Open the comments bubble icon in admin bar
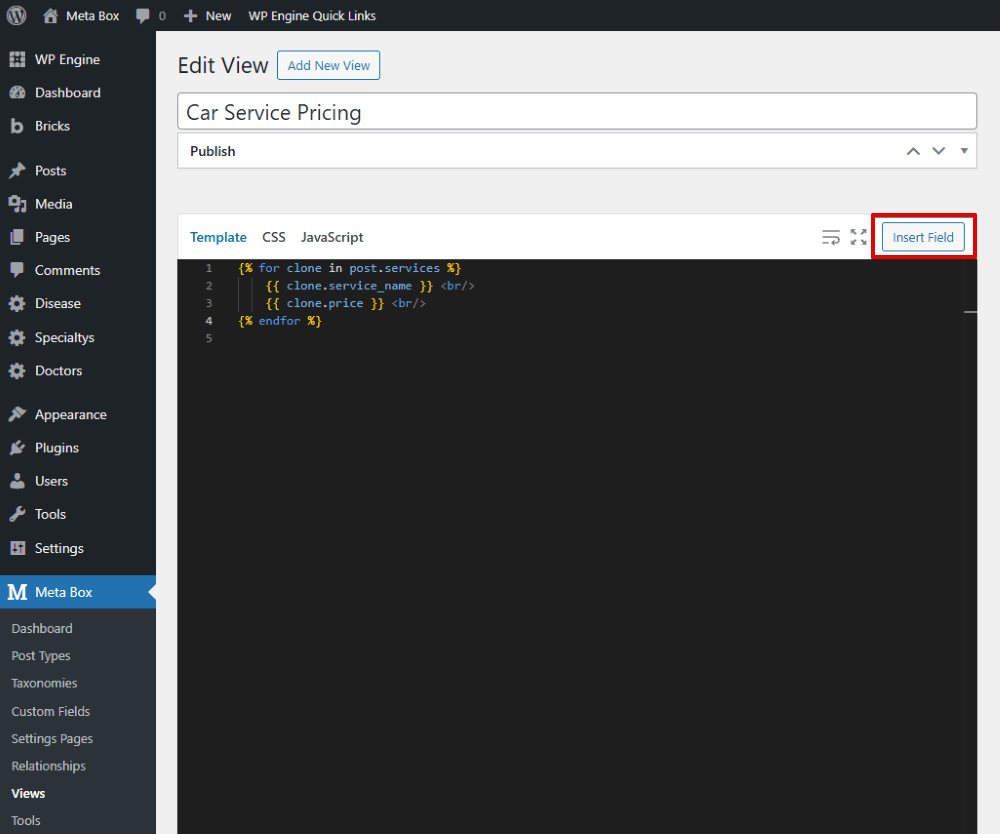Screen dimensions: 1000x834 click(x=144, y=16)
